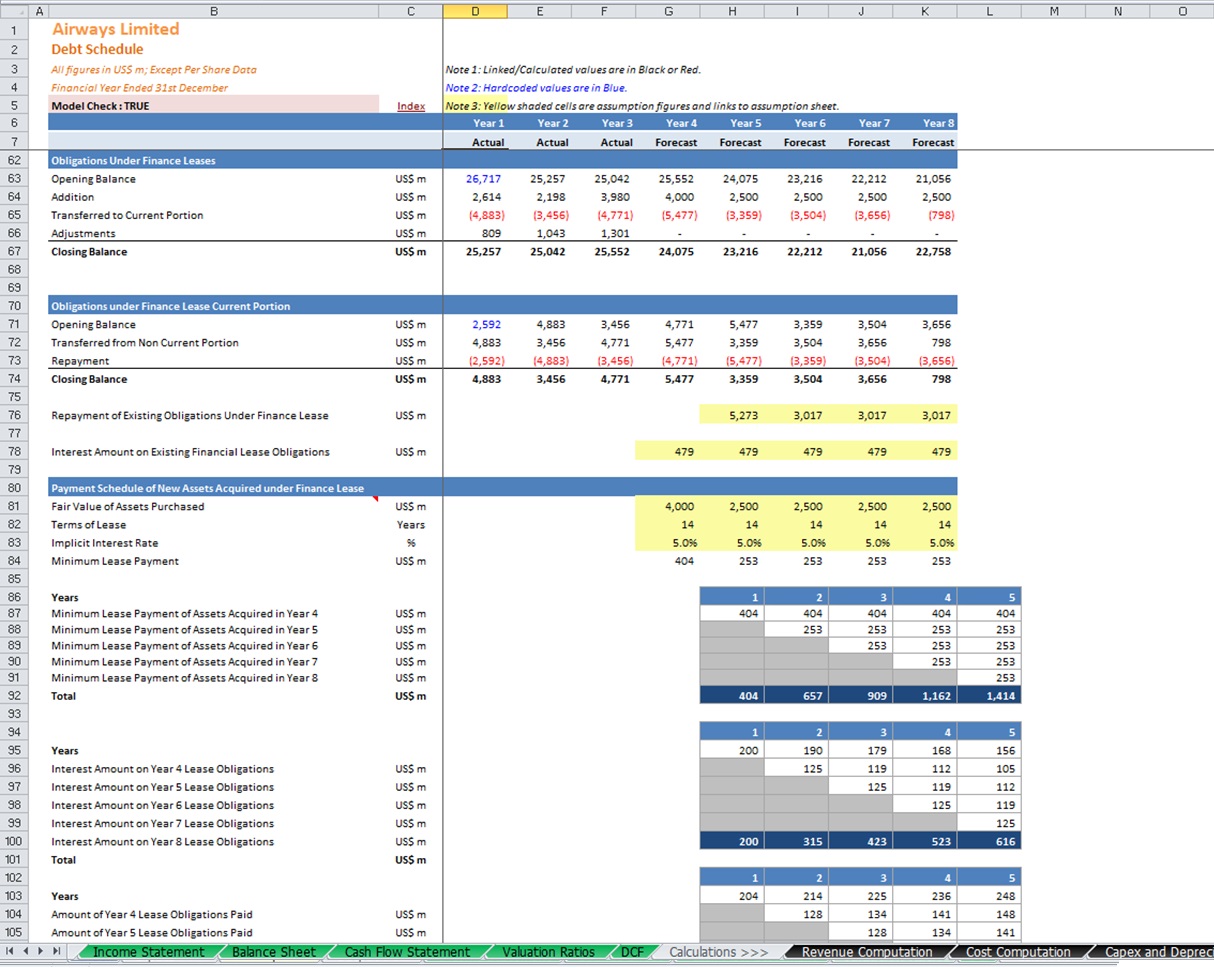Select Interest Amount on Year 7 Lease Obligations
Screen dimensions: 1214x969
pos(162,823)
